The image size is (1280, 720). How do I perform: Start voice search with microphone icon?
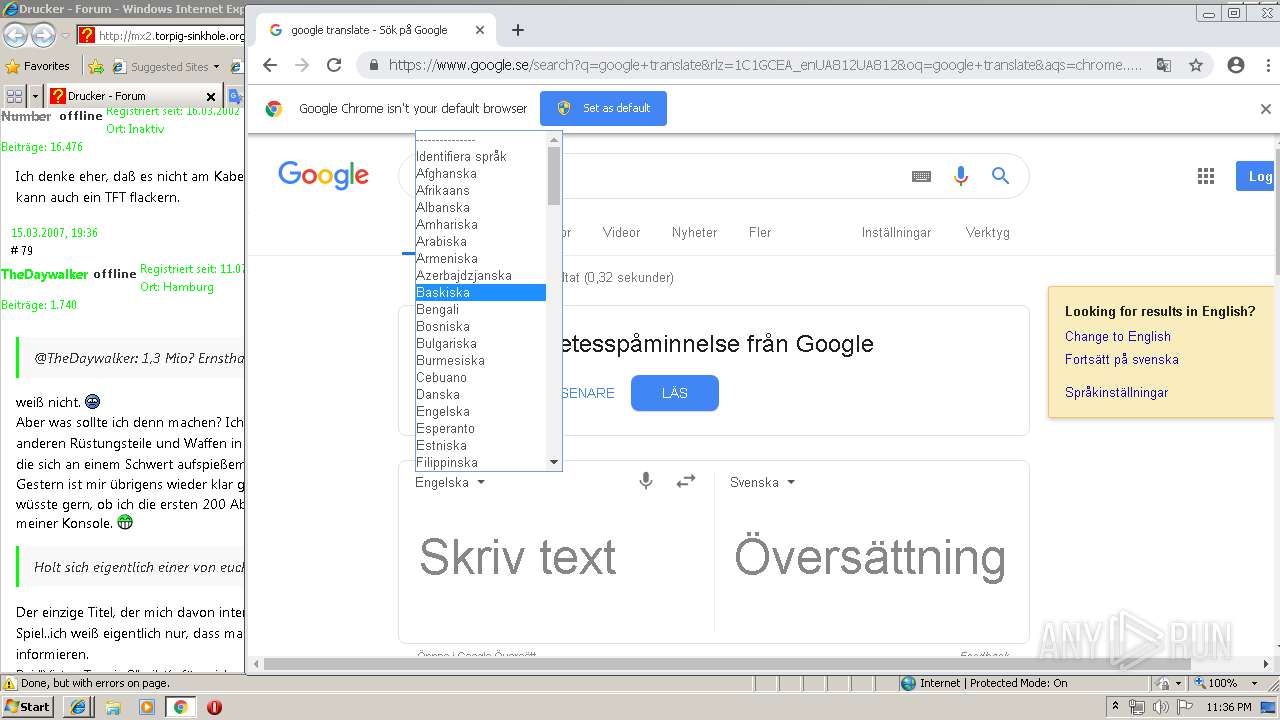pos(961,176)
